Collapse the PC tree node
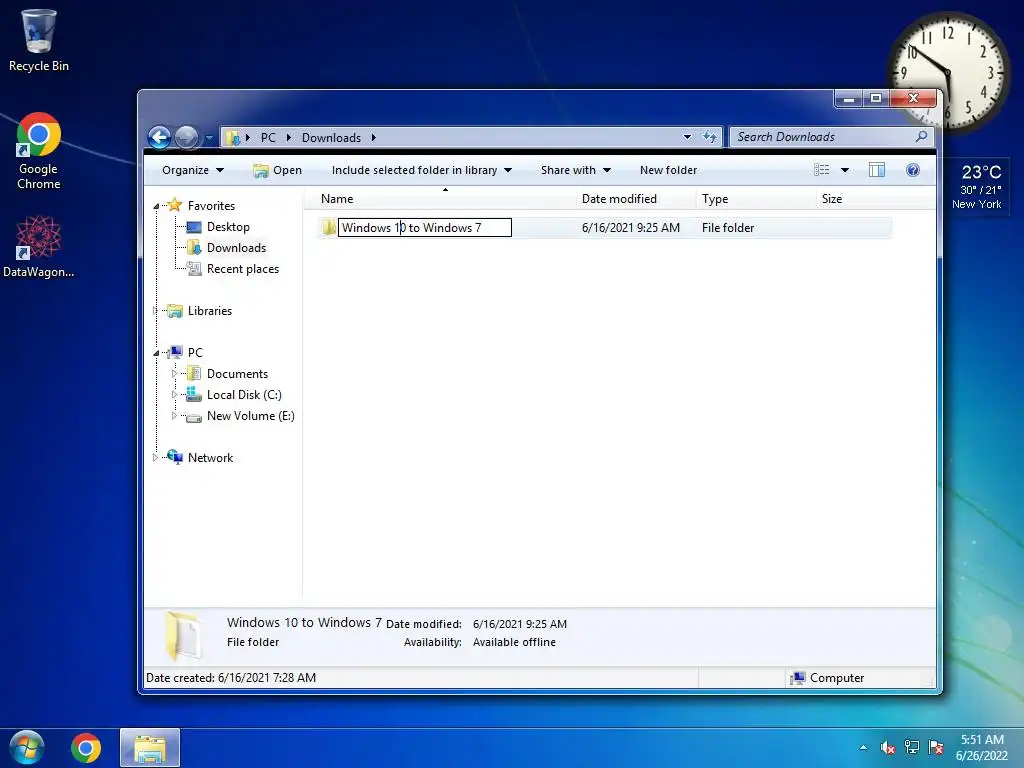 pos(157,353)
